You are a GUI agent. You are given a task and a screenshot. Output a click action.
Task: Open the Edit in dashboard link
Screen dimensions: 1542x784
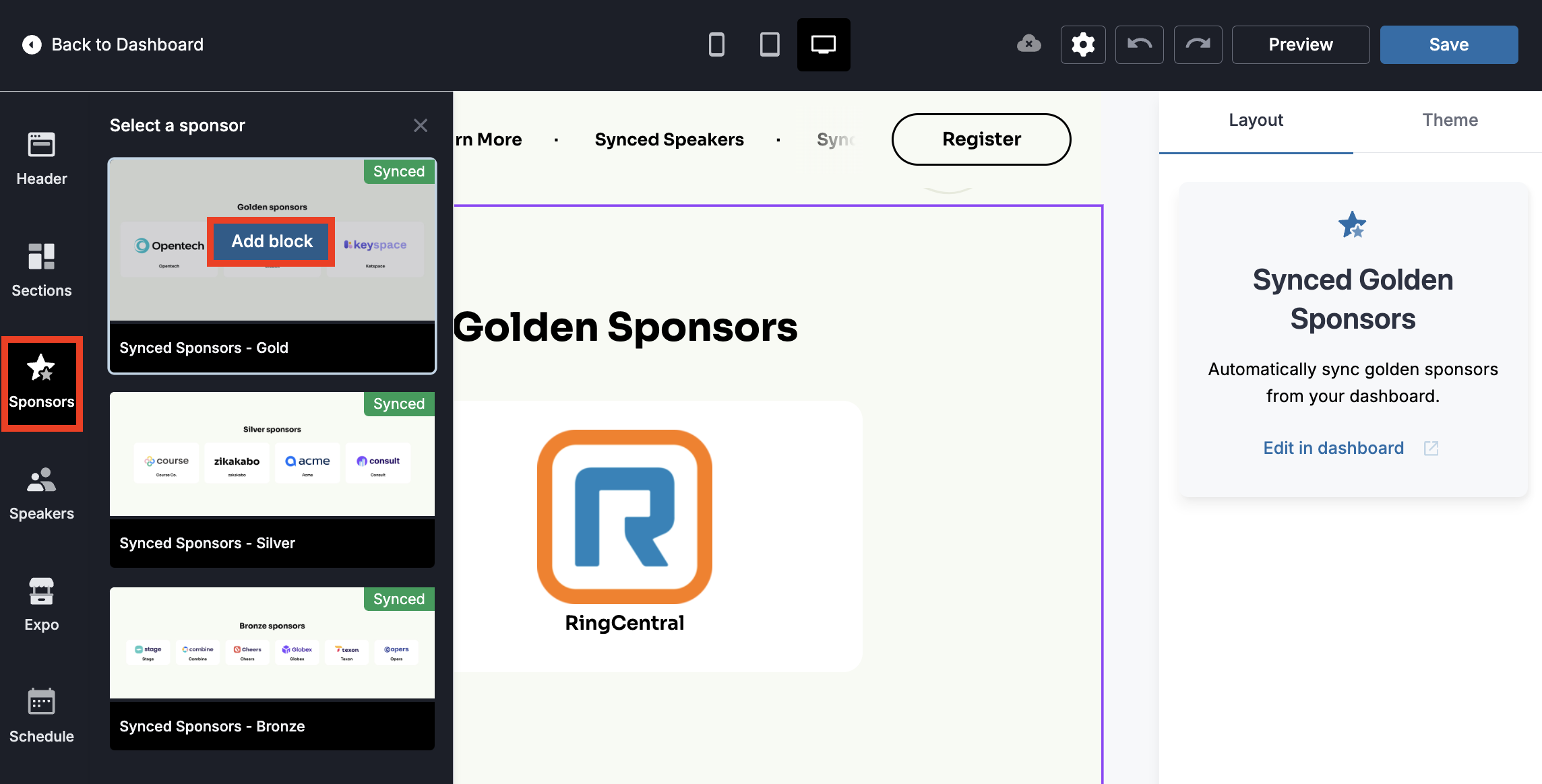click(x=1333, y=448)
